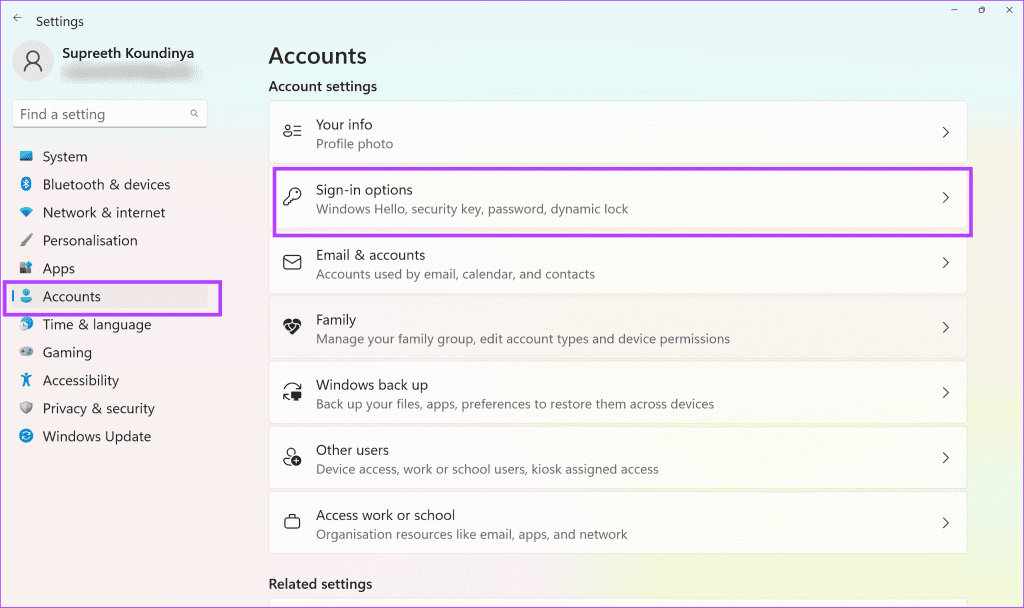Viewport: 1024px width, 608px height.
Task: Click the Gaming controller icon
Action: pyautogui.click(x=26, y=353)
